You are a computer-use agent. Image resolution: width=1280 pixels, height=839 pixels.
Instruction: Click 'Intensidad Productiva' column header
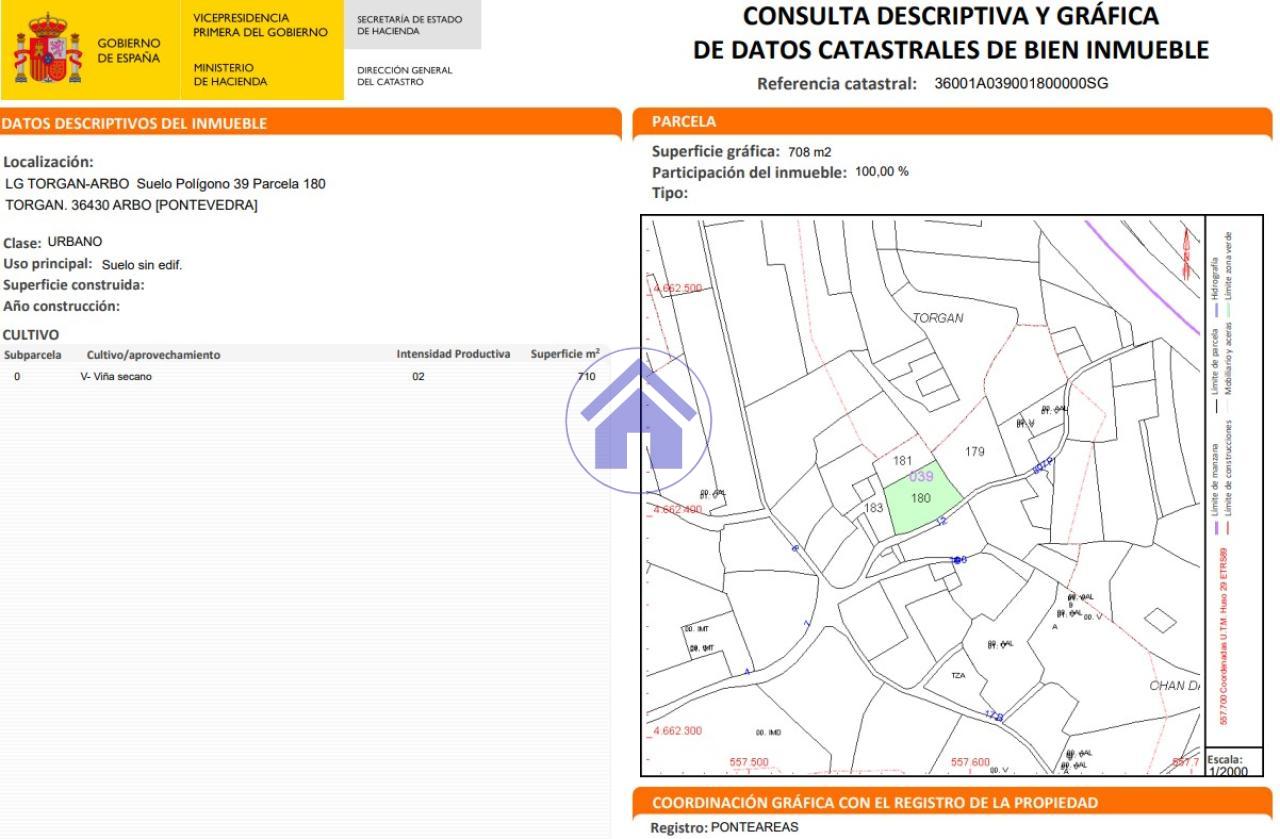pos(453,354)
